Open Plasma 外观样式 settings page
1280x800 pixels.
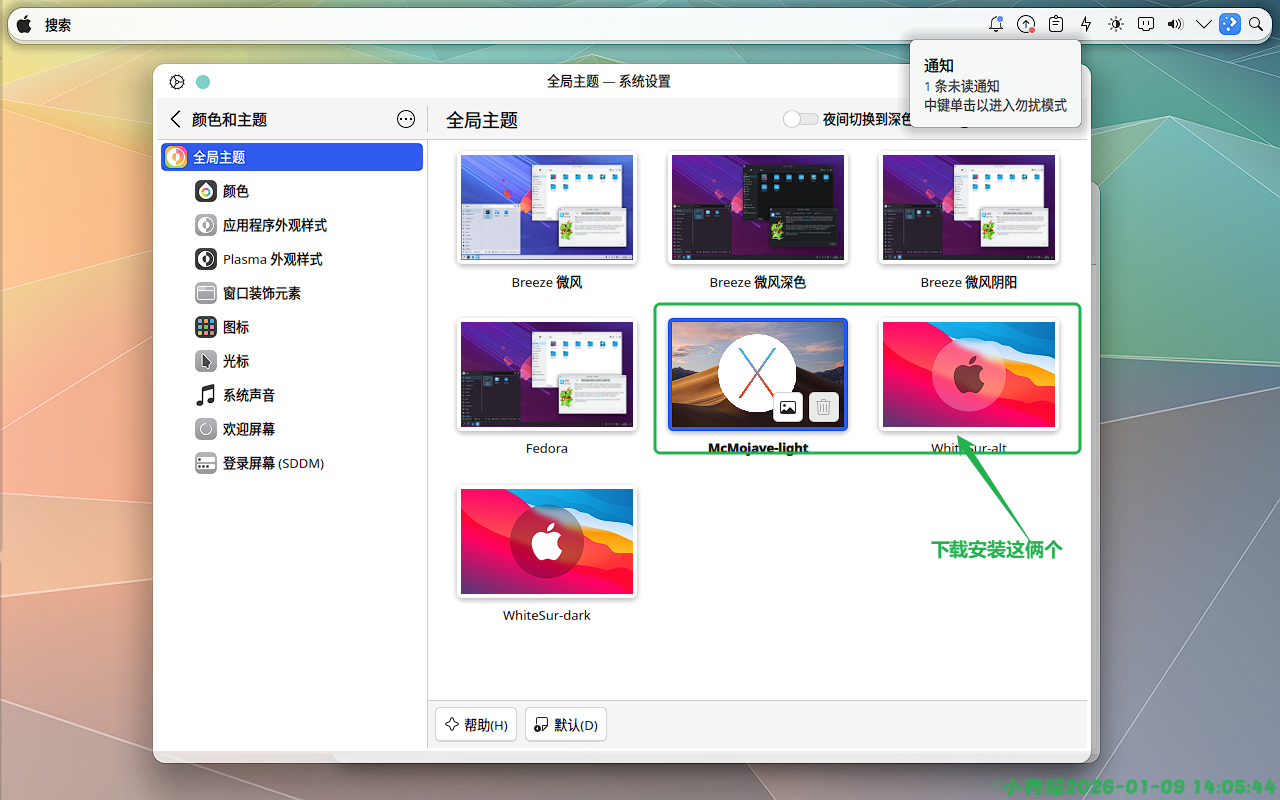pos(272,259)
